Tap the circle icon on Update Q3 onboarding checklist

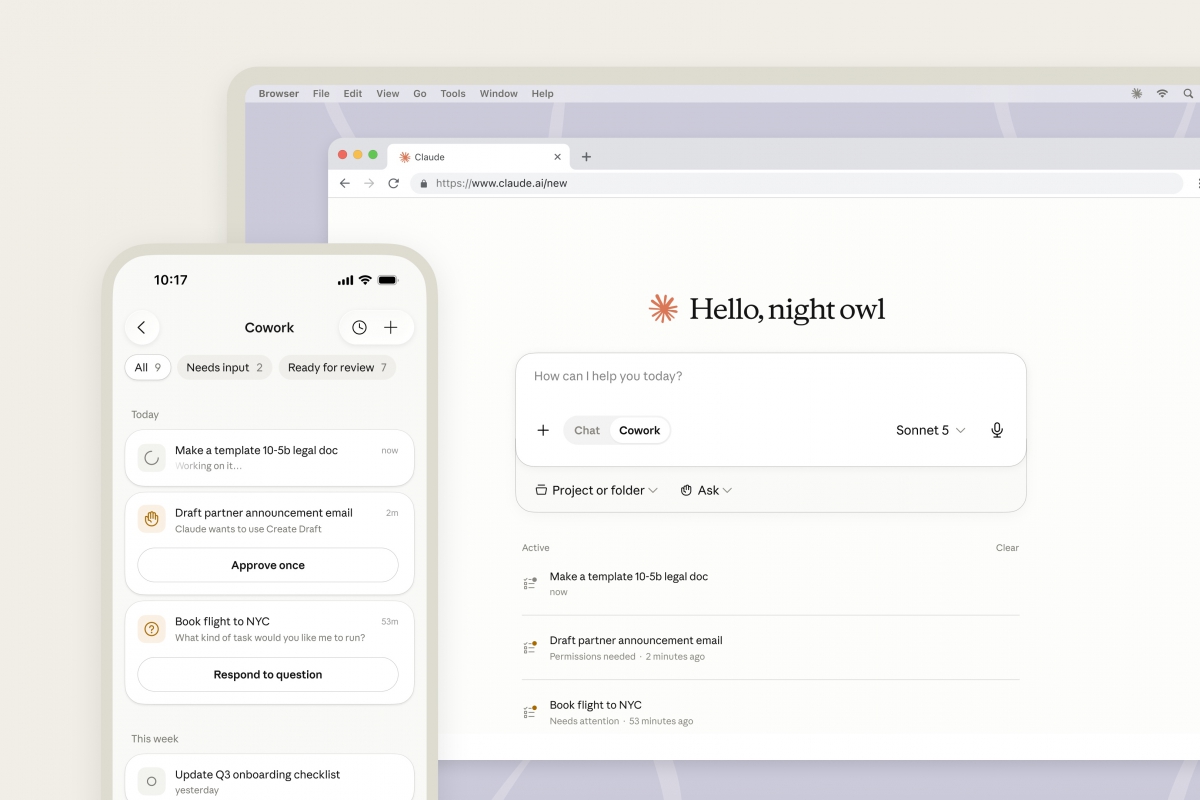pyautogui.click(x=151, y=781)
